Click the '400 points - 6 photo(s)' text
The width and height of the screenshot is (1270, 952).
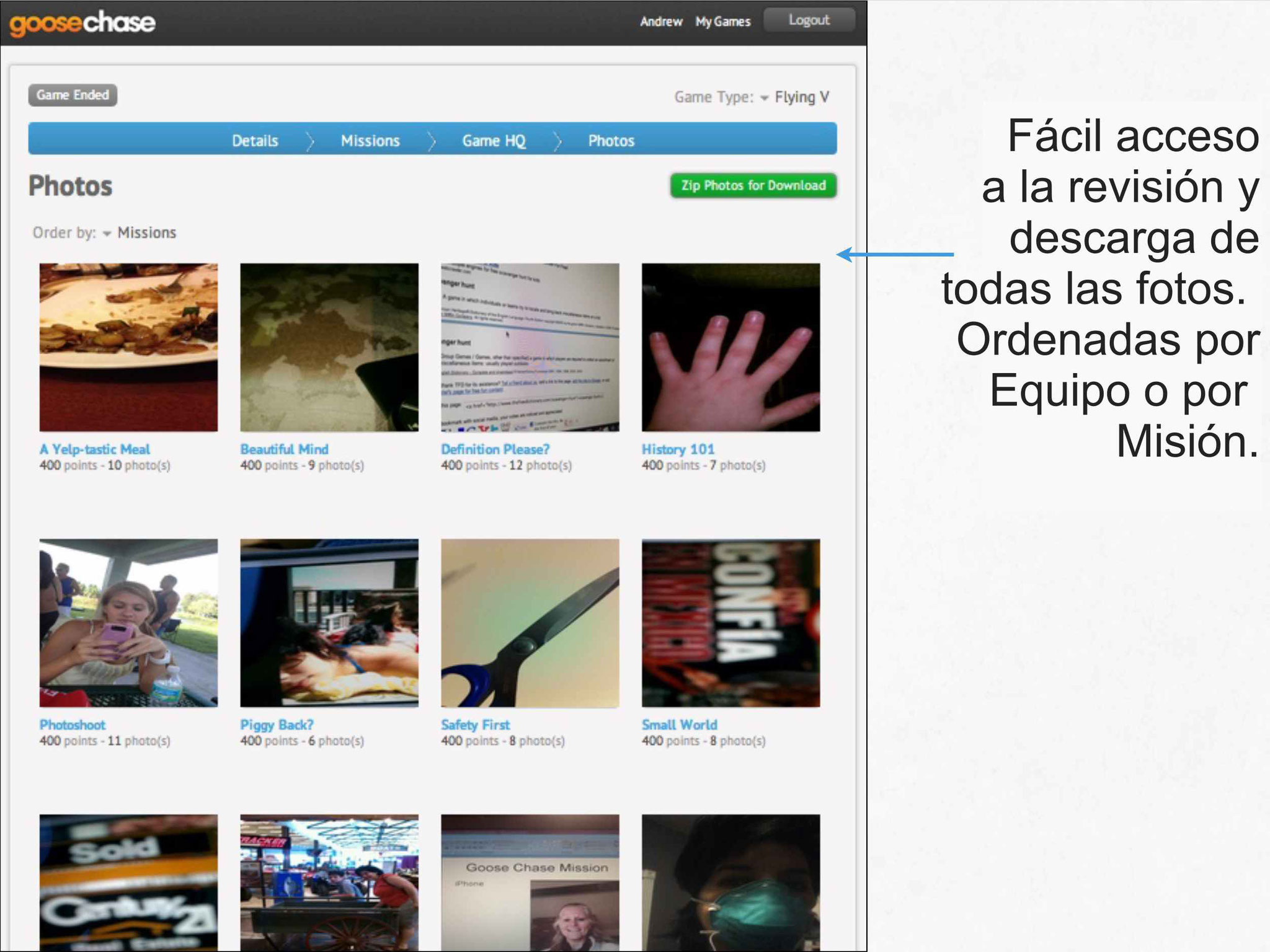coord(302,741)
